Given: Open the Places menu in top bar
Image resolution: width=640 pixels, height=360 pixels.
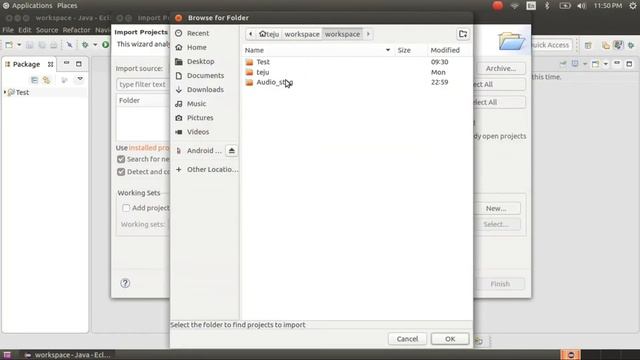Looking at the screenshot, I should coord(67,6).
